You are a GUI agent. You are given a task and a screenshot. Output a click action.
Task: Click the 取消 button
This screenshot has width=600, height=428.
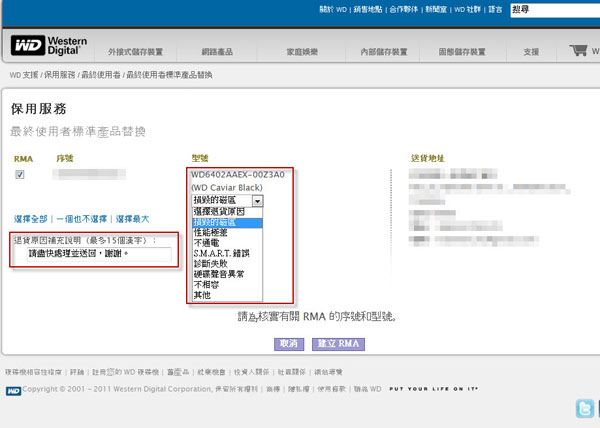point(289,344)
